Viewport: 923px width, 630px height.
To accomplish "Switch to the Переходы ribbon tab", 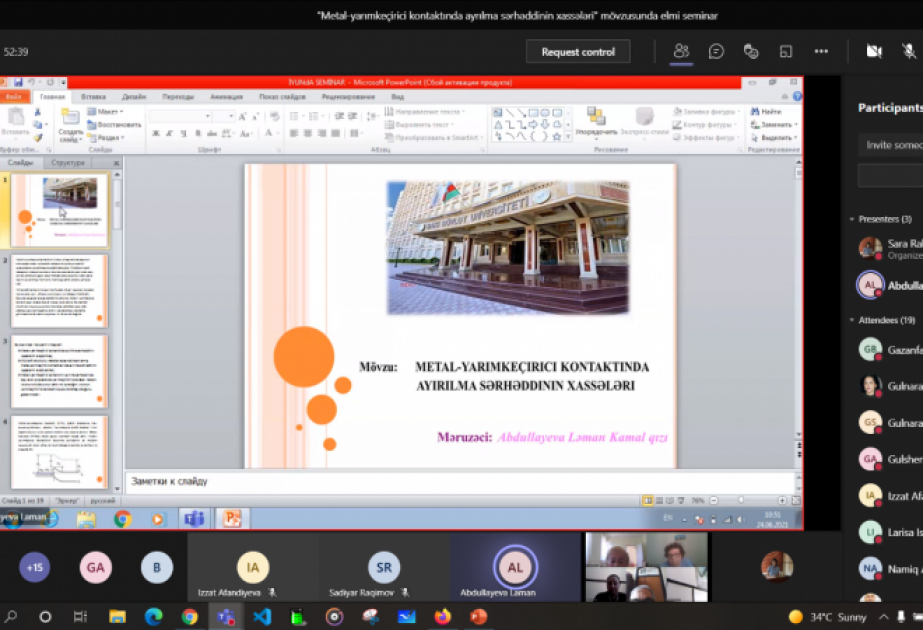I will point(178,97).
